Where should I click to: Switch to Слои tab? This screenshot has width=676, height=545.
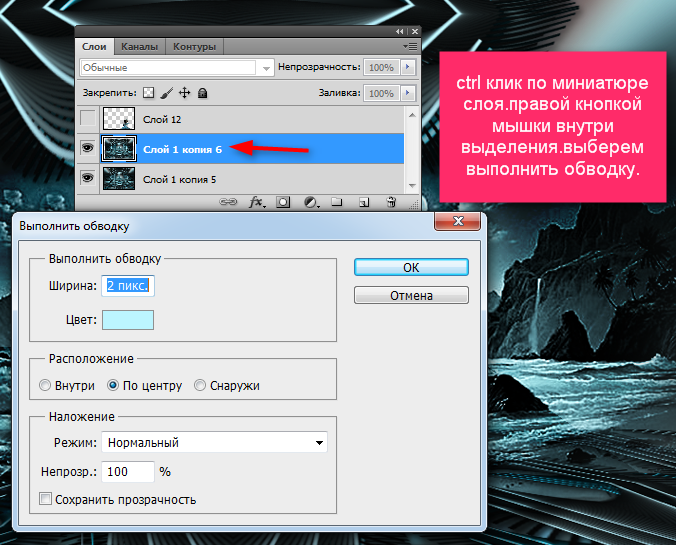coord(94,47)
